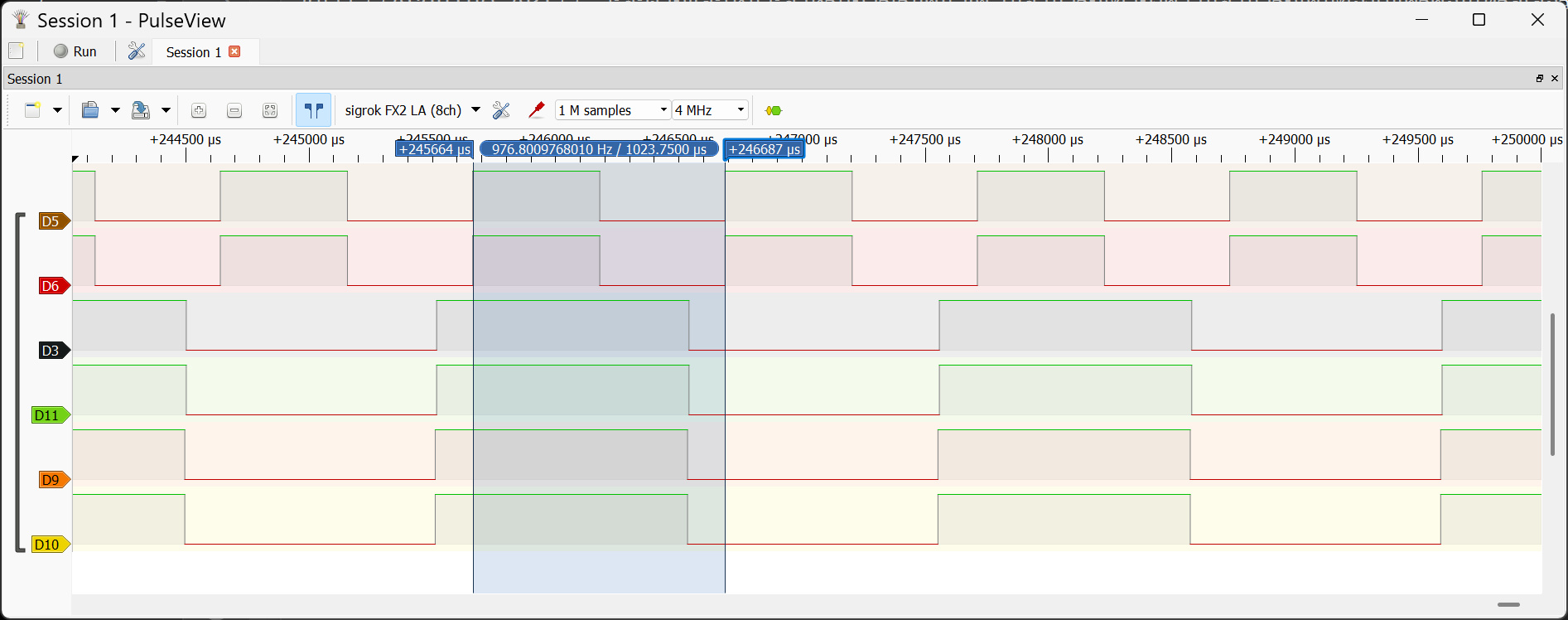Zoom to fit the whole capture

click(x=270, y=110)
